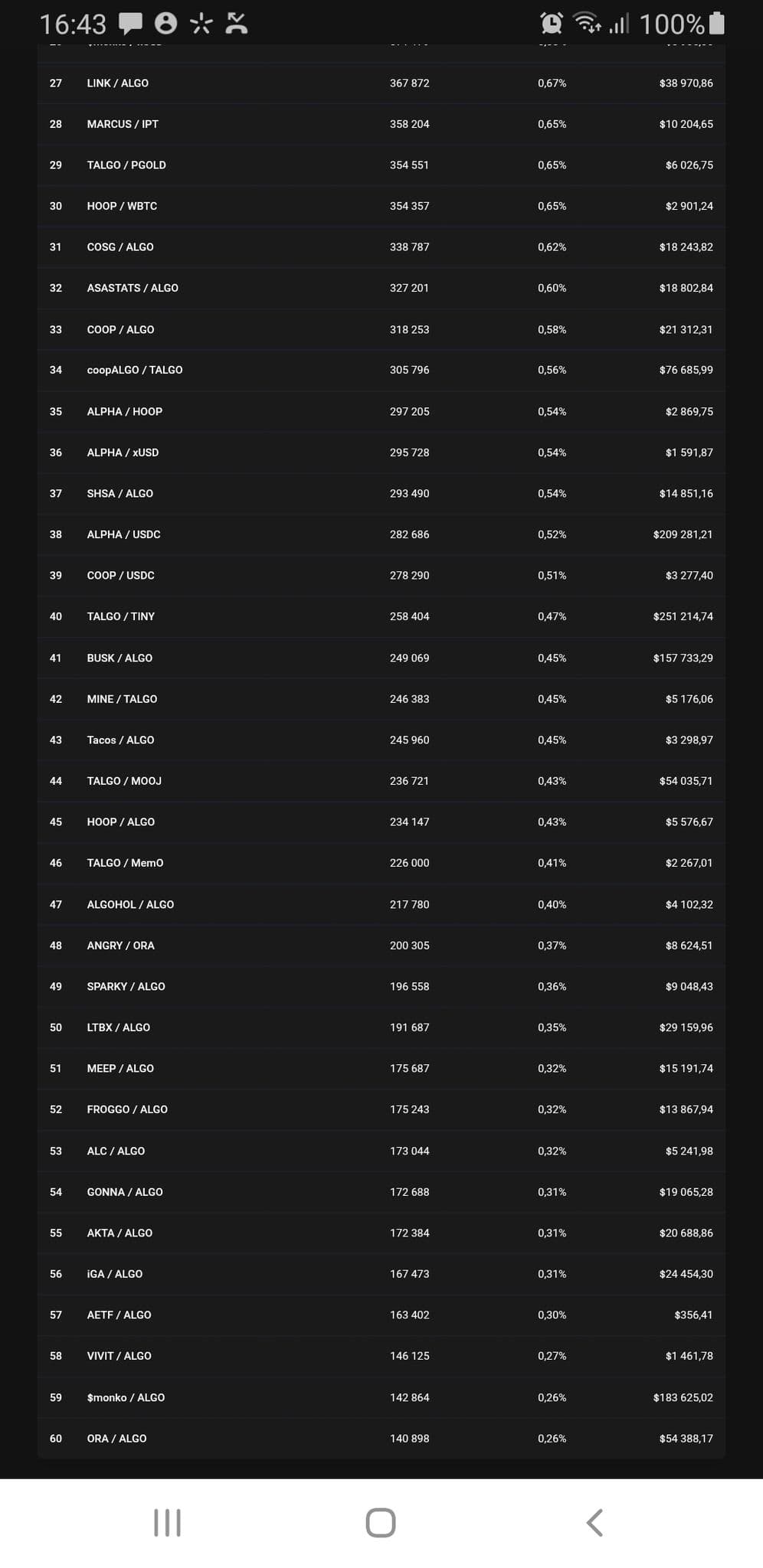
Task: Open the recent apps icon
Action: 167,1523
